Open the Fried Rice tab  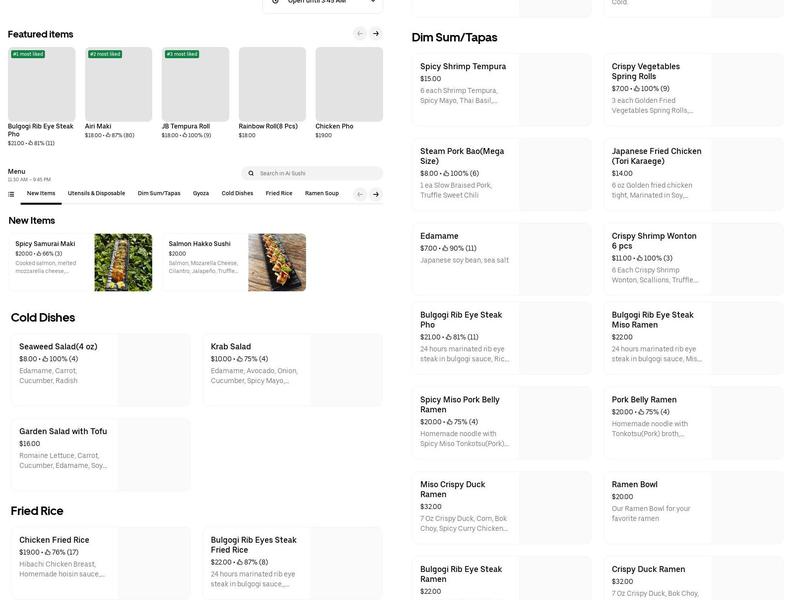[x=278, y=192]
